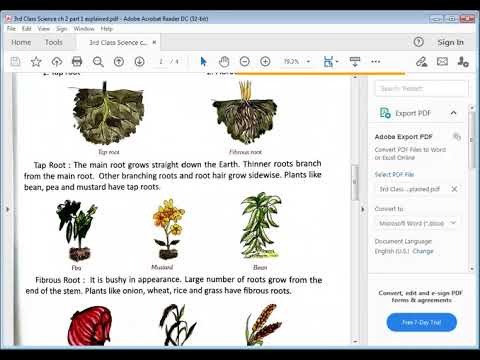Image resolution: width=480 pixels, height=360 pixels.
Task: Click the fibrous root illustration
Action: tap(245, 113)
